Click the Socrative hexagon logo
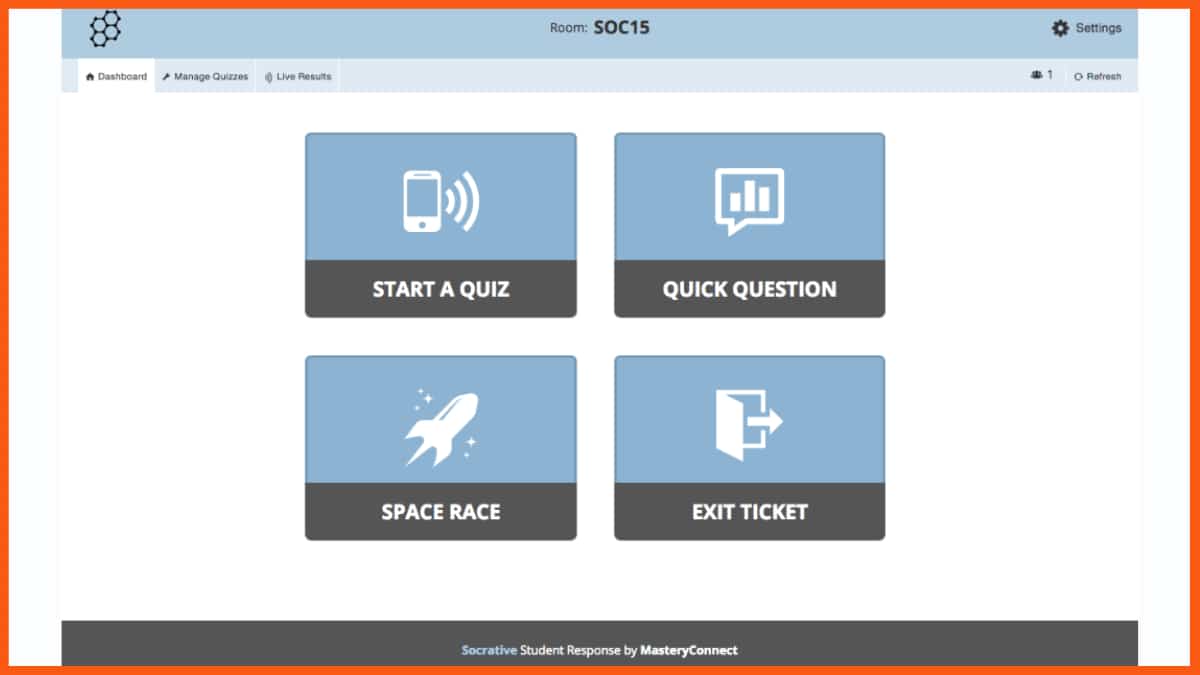The image size is (1200, 675). pyautogui.click(x=105, y=29)
